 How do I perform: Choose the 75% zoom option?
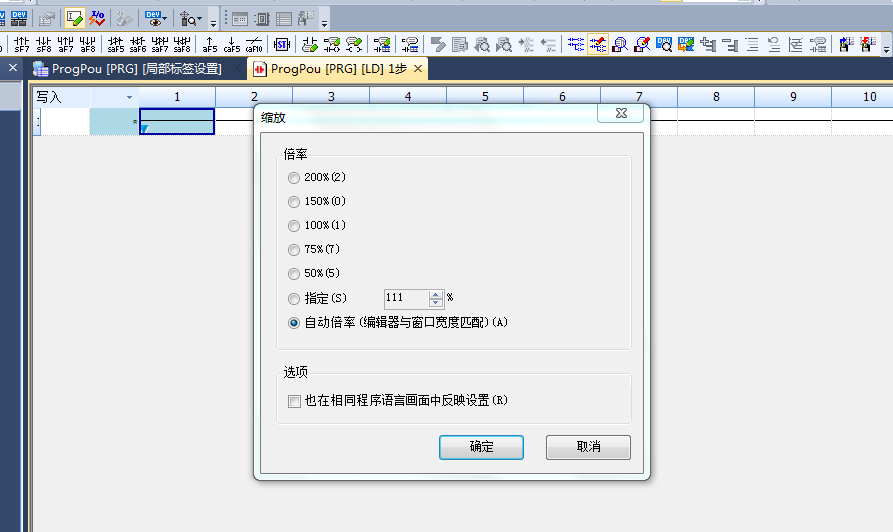[293, 250]
